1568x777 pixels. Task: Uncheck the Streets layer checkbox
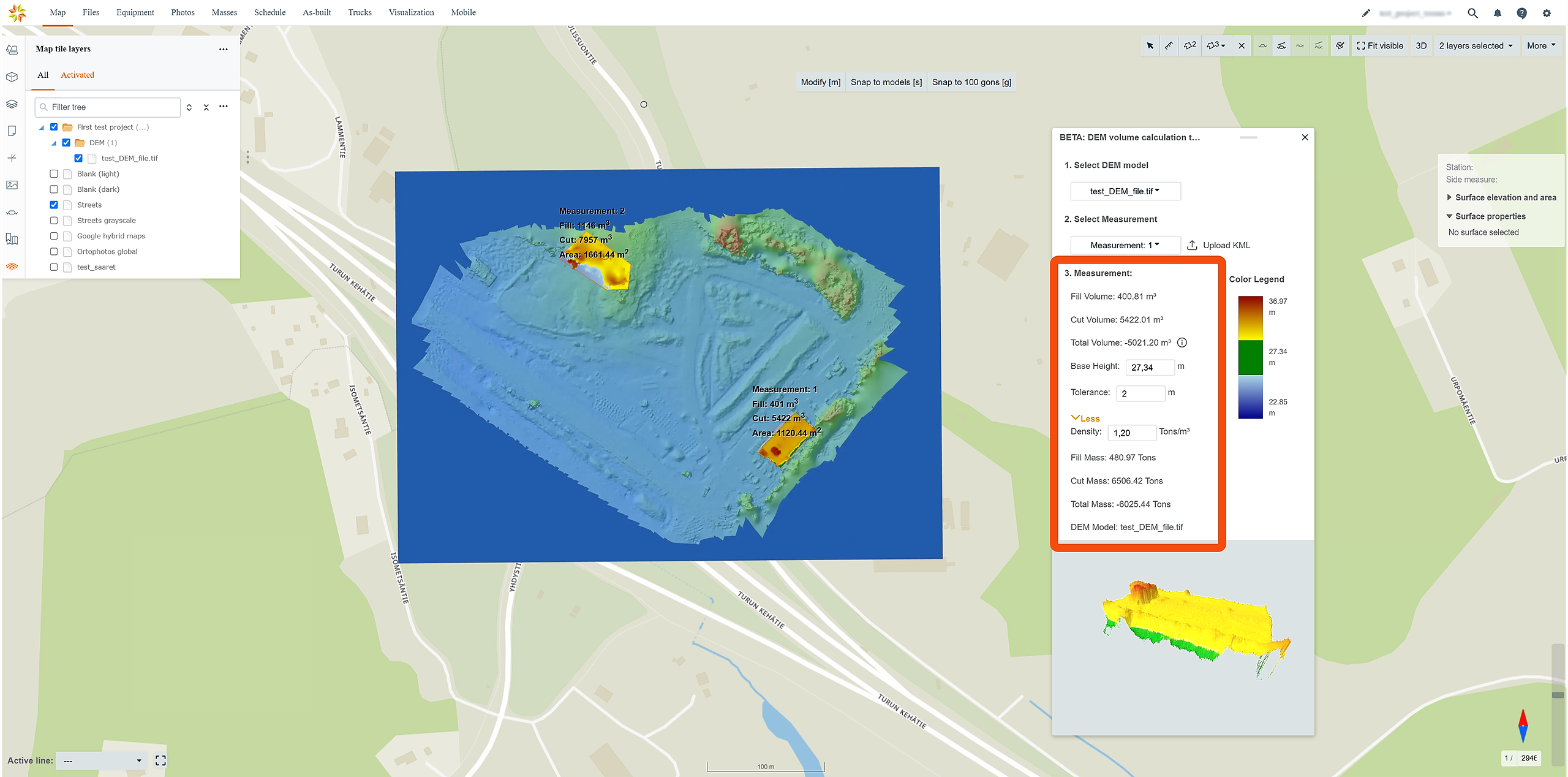point(54,205)
